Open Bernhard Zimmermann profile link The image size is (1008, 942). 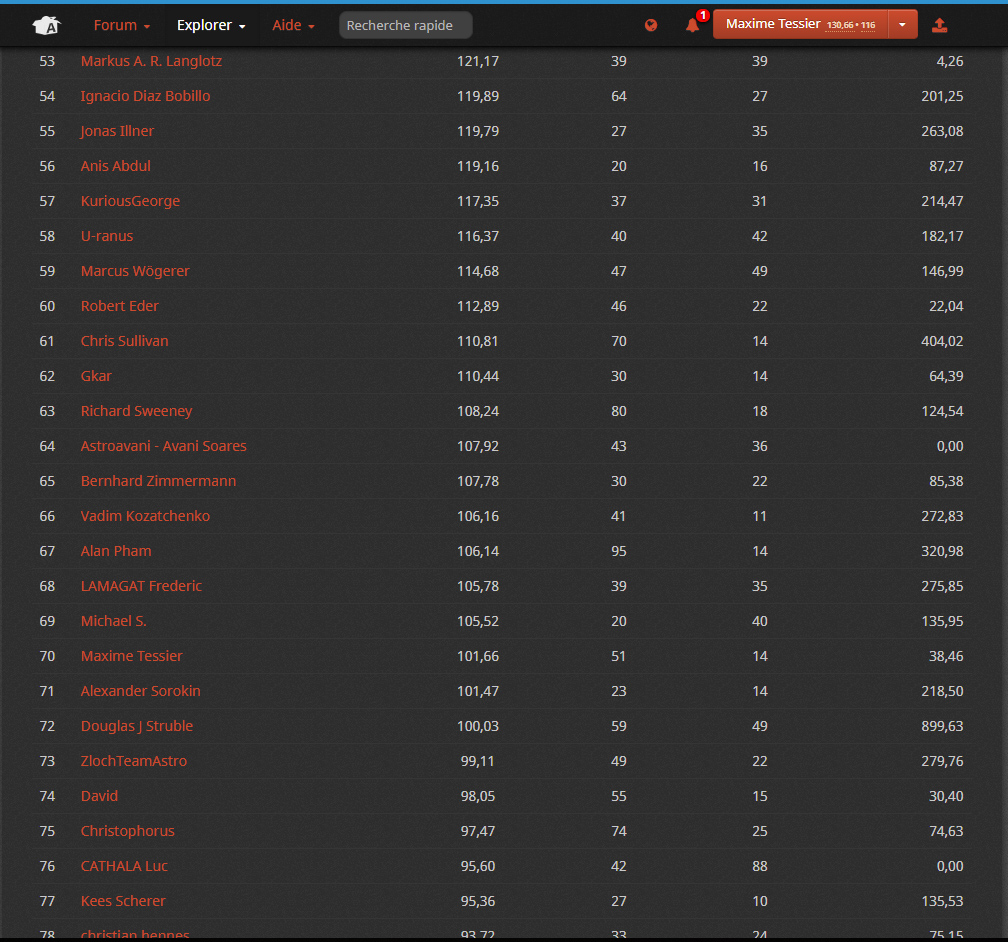tap(158, 481)
